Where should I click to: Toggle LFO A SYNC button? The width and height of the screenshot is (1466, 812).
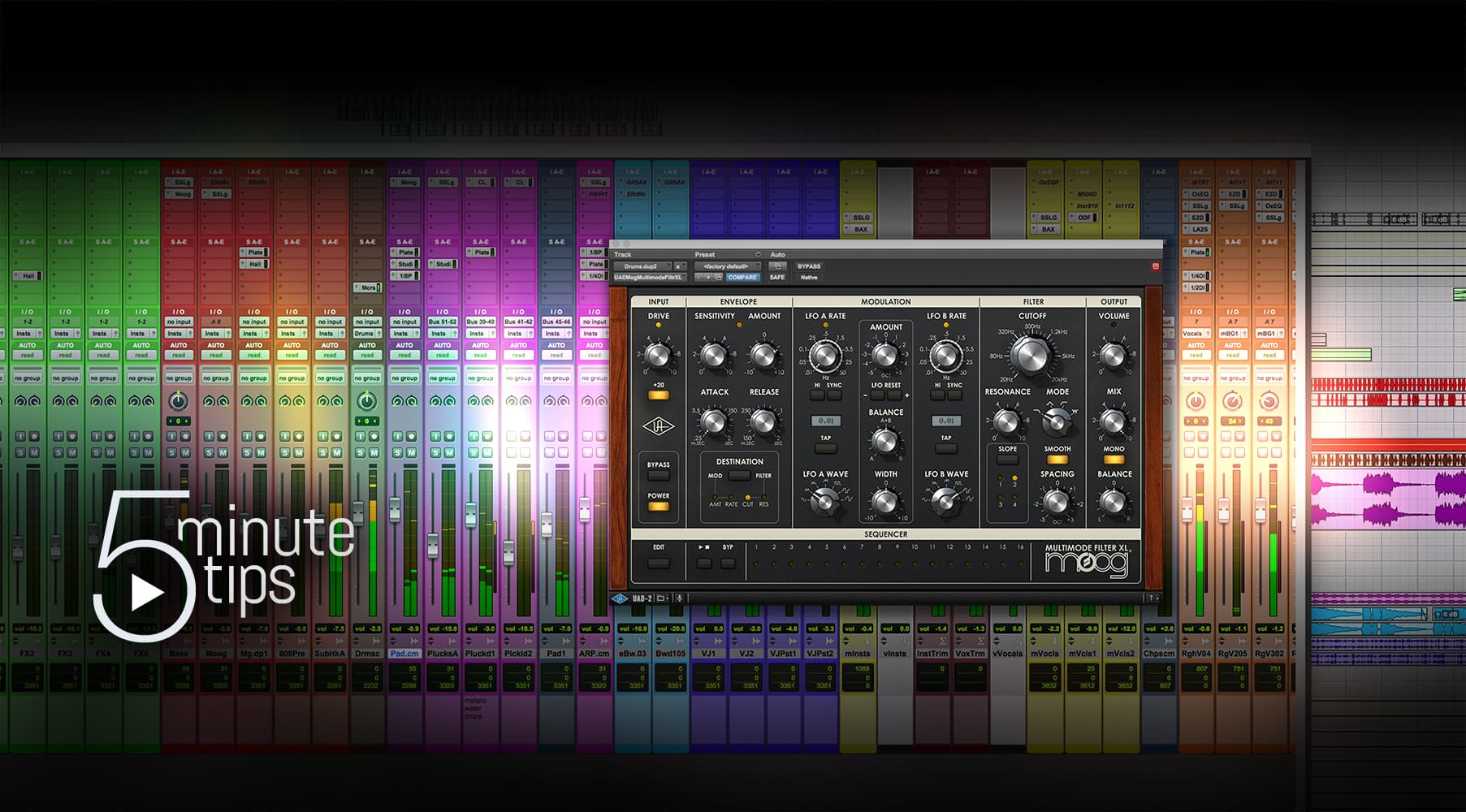pyautogui.click(x=833, y=395)
